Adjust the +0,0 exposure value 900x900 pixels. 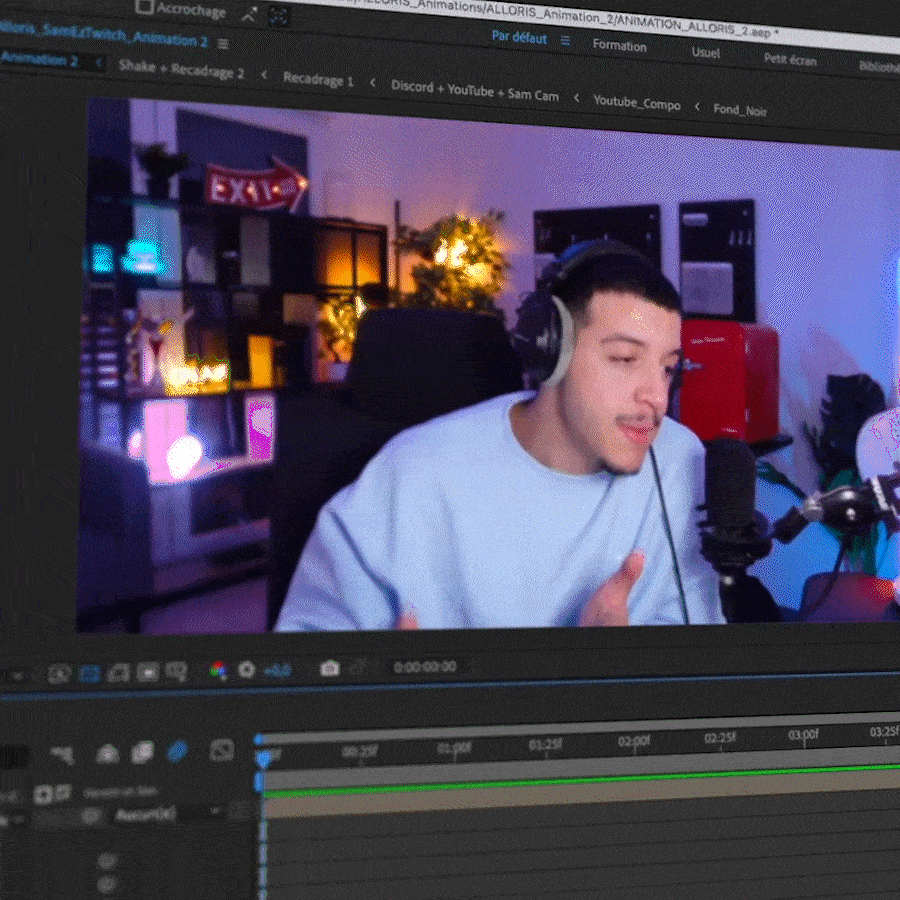click(277, 670)
